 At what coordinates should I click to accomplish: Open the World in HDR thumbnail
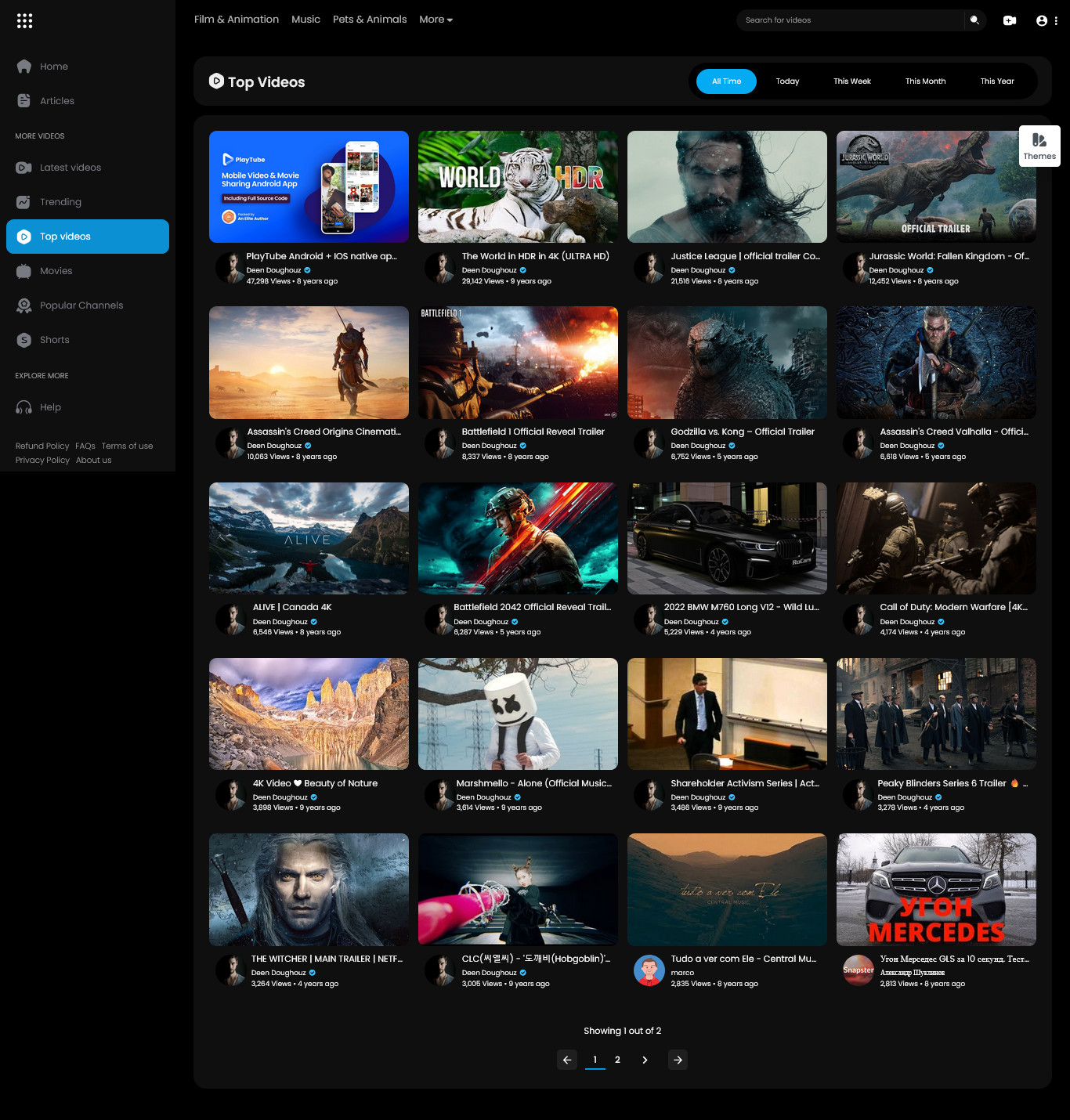point(518,186)
